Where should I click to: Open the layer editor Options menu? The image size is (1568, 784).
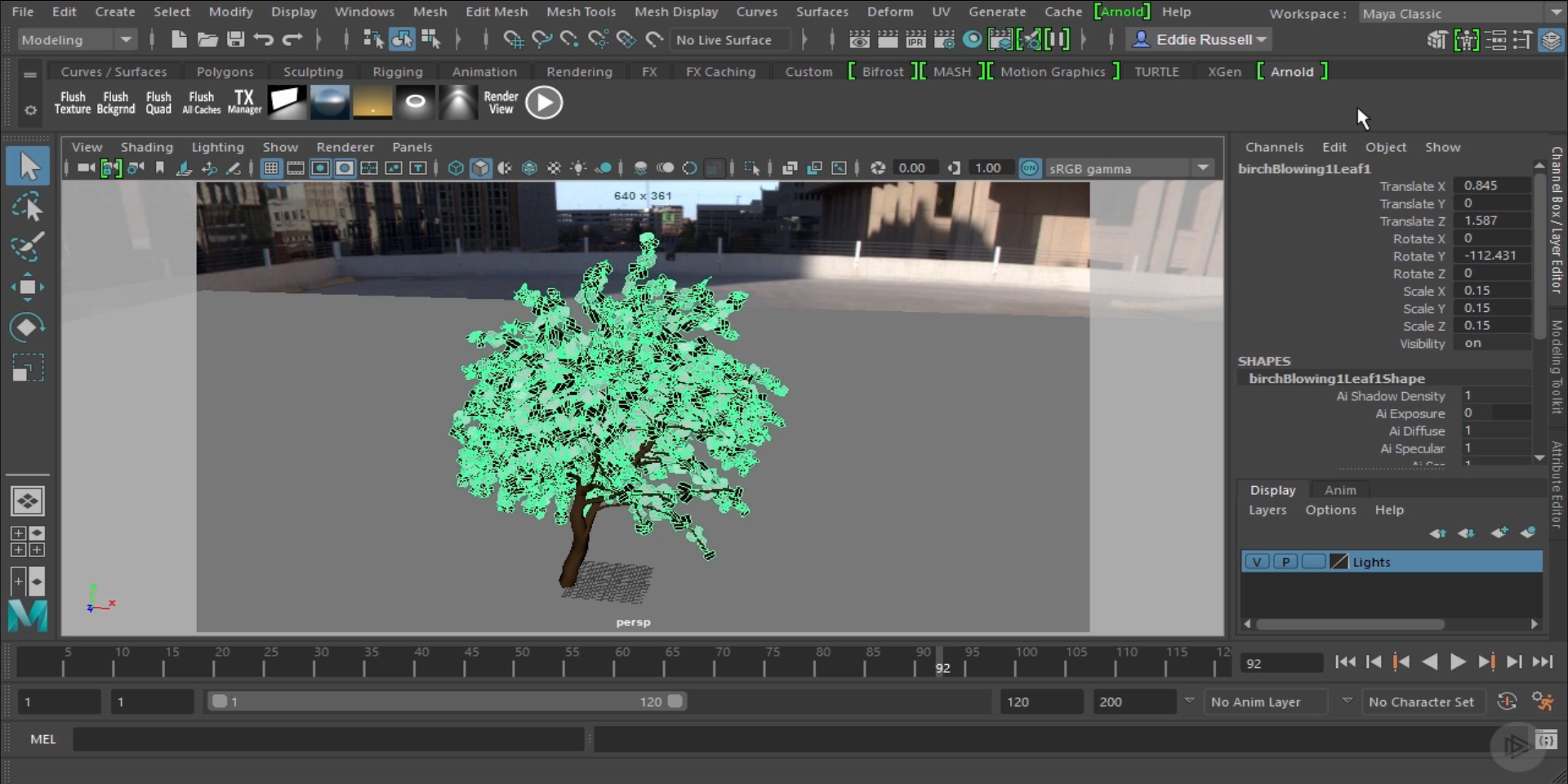click(x=1330, y=510)
